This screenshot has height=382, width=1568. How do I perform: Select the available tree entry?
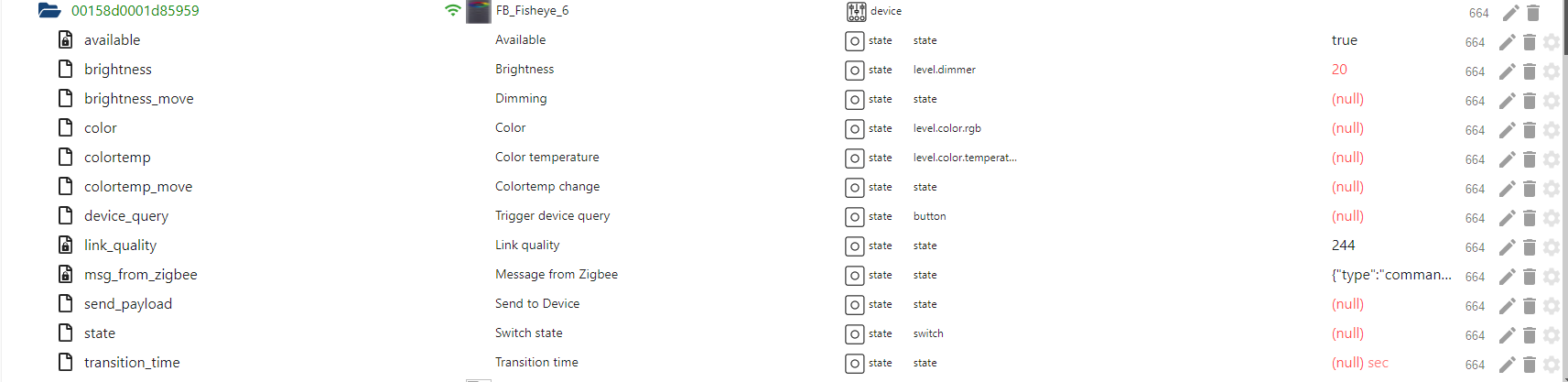(x=112, y=40)
